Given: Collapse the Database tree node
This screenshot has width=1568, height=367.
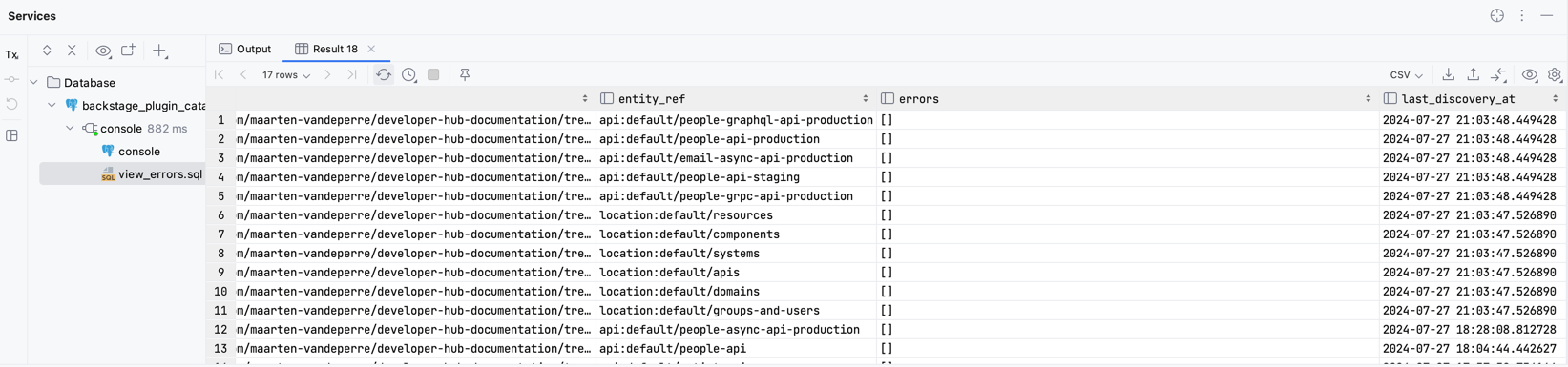Looking at the screenshot, I should tap(34, 83).
